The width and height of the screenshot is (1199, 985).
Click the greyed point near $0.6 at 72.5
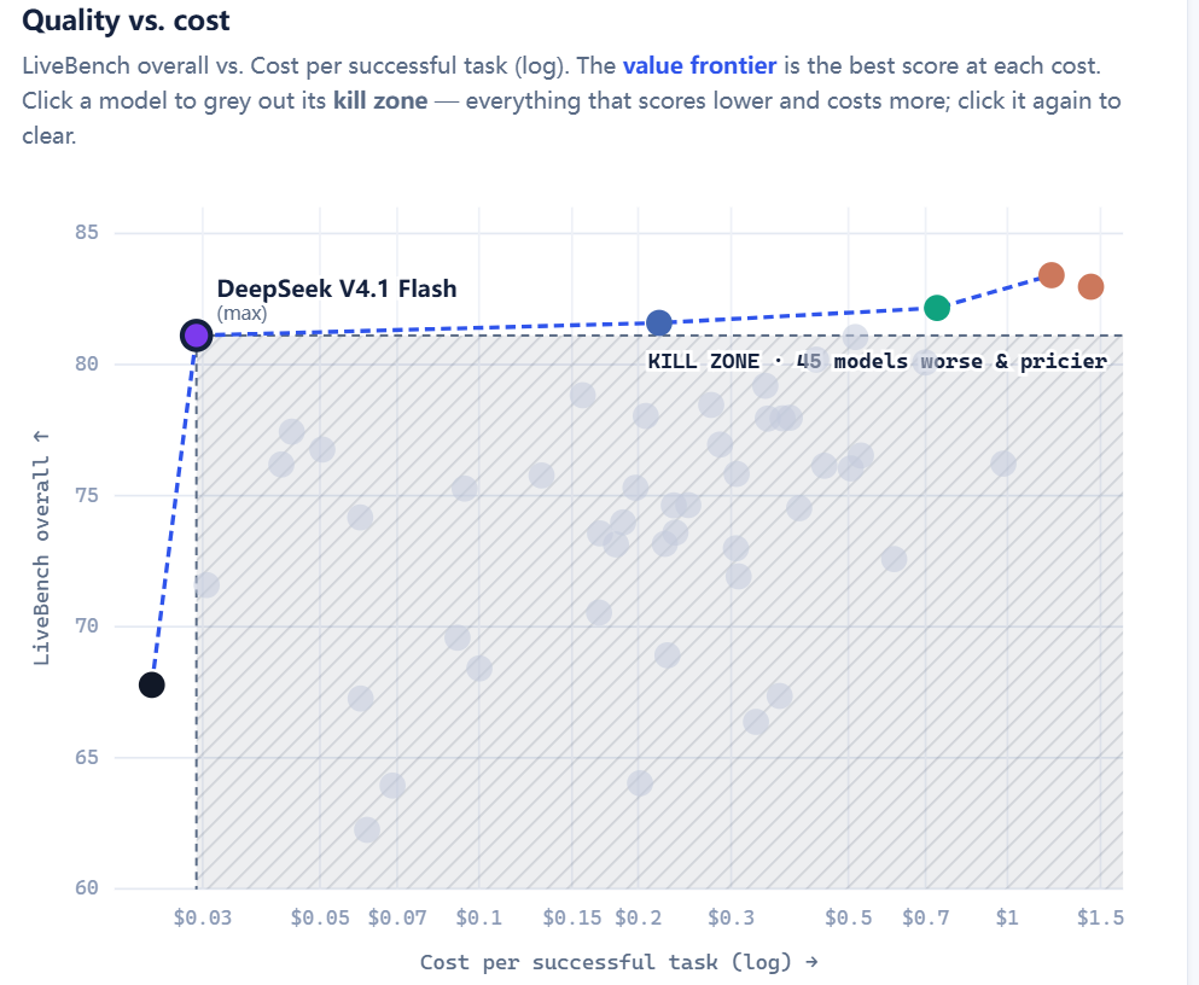(x=894, y=559)
